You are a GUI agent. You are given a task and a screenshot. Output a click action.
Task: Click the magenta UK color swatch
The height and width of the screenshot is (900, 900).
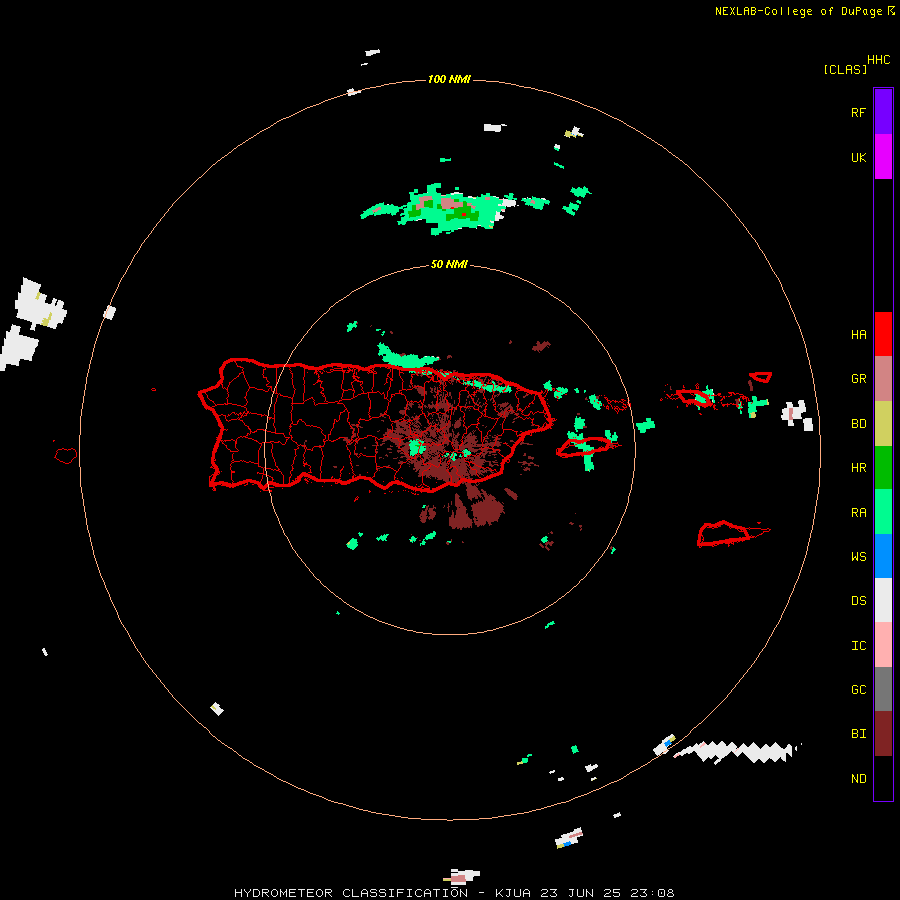point(883,157)
